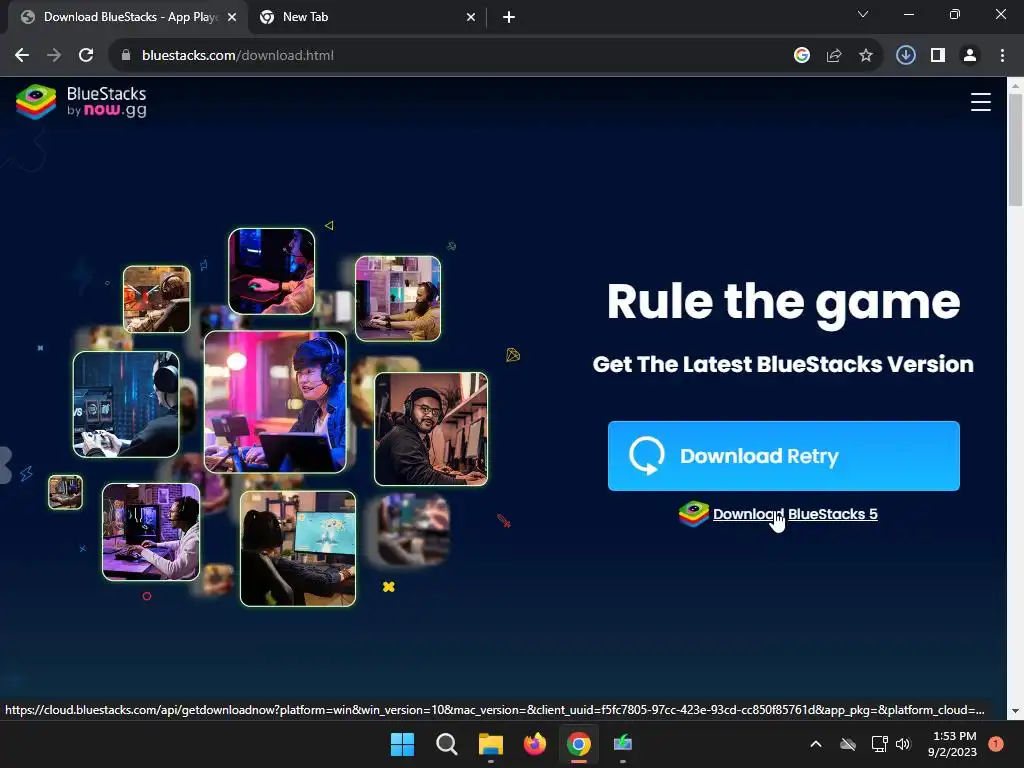The height and width of the screenshot is (768, 1024).
Task: Share this page using the share icon
Action: tap(834, 56)
